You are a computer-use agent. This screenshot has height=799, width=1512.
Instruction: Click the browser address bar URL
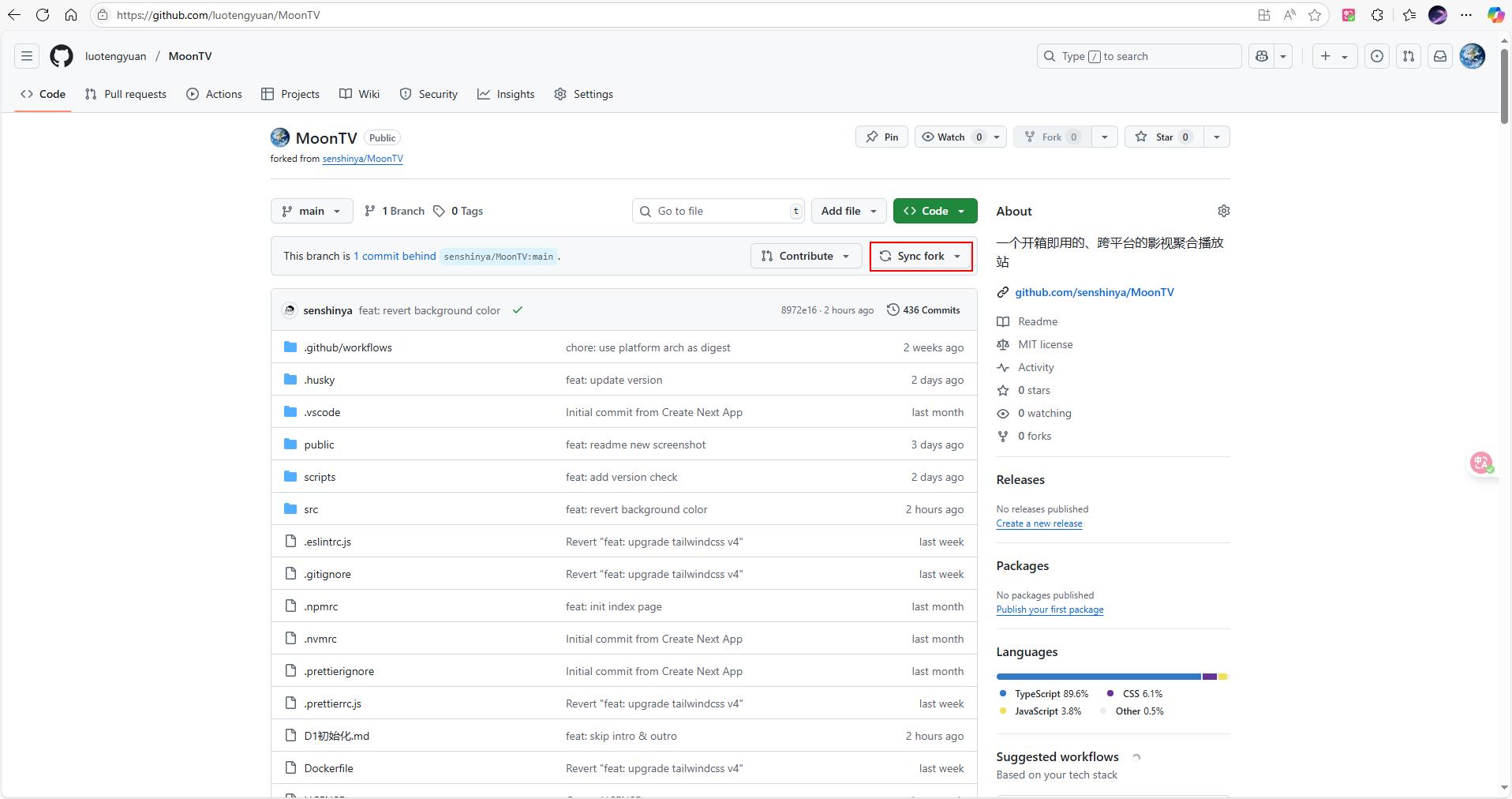point(218,15)
